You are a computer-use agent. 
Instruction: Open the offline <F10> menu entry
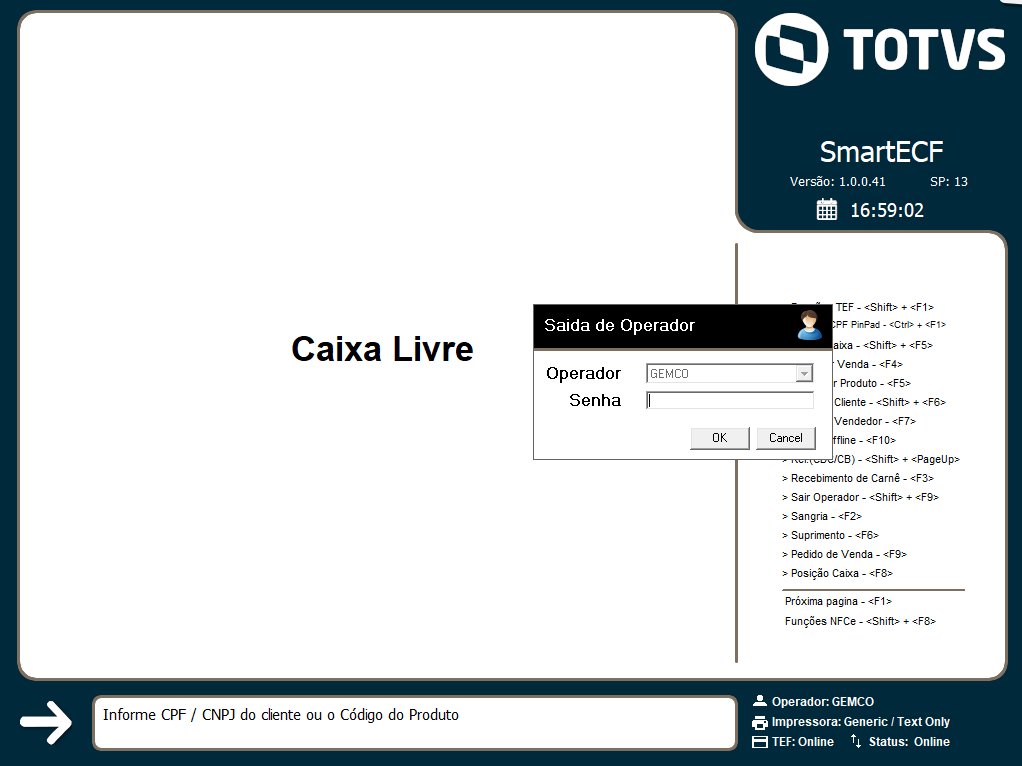[x=864, y=440]
